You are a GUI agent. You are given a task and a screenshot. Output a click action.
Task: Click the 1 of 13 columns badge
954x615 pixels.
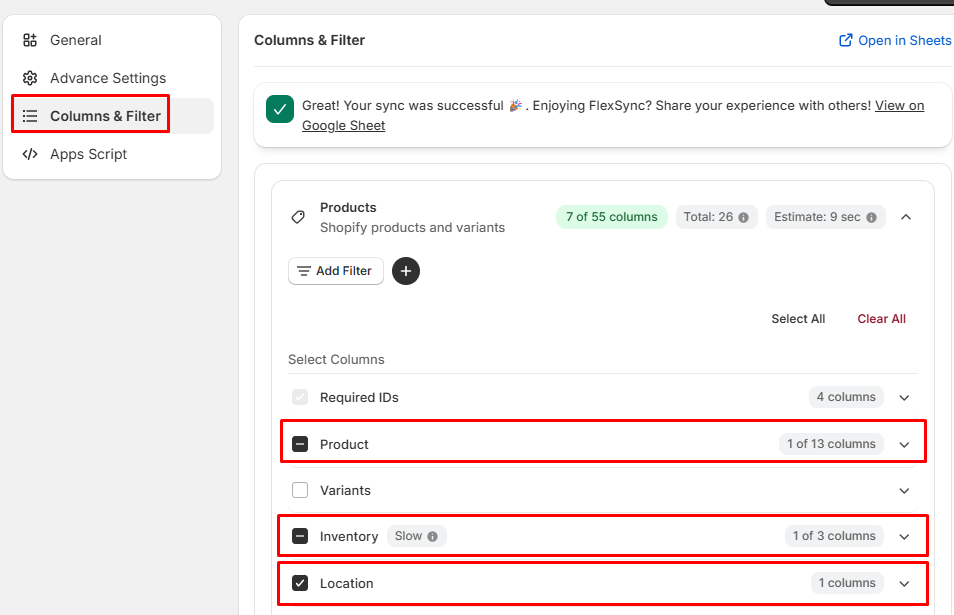point(831,444)
